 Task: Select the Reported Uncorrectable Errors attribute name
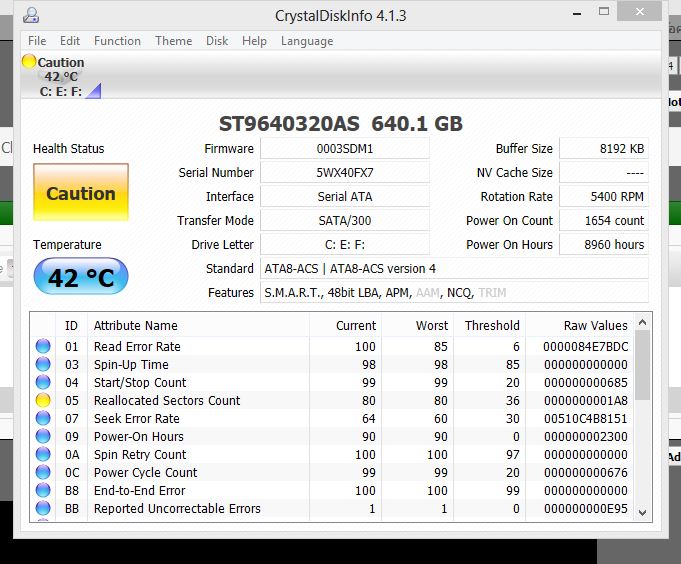[x=177, y=508]
